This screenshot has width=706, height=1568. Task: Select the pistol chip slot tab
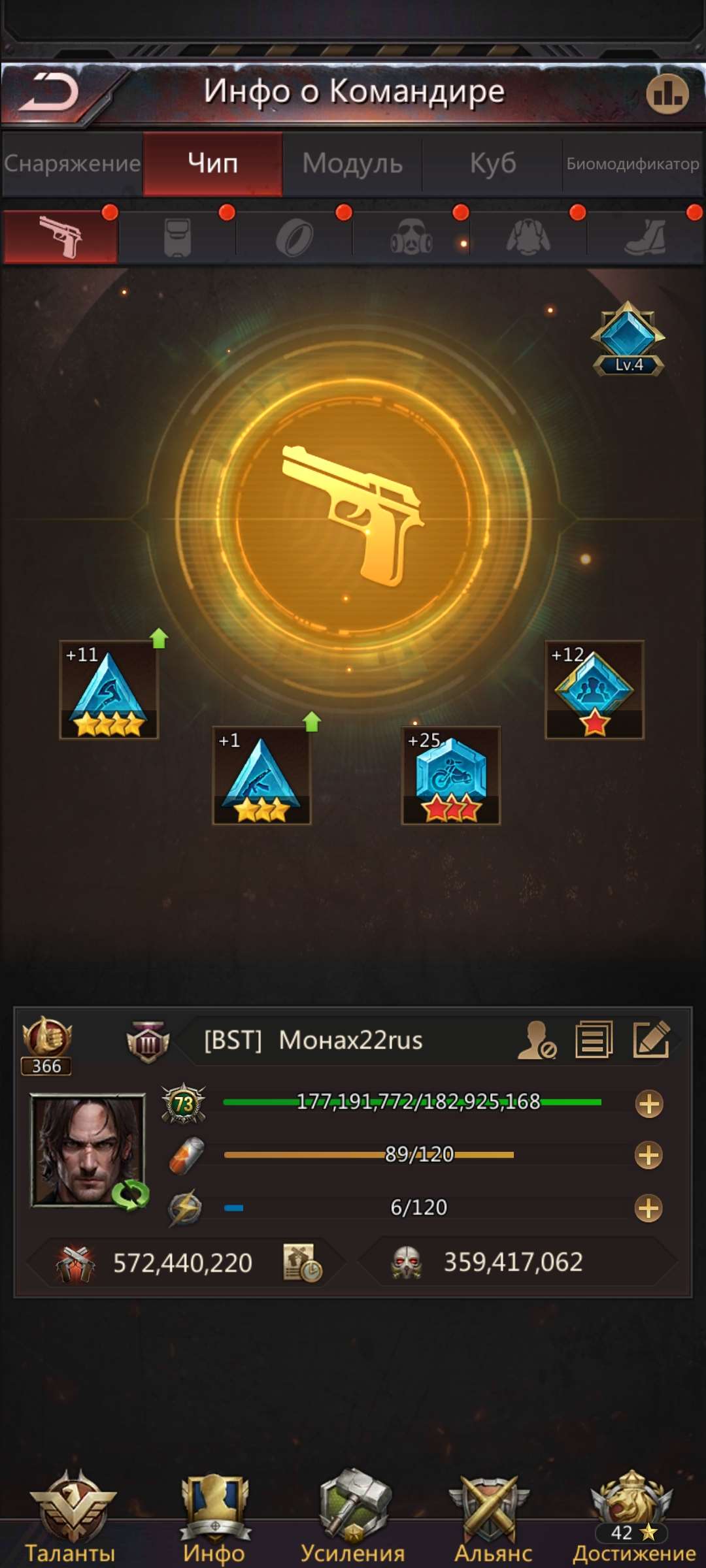point(61,237)
